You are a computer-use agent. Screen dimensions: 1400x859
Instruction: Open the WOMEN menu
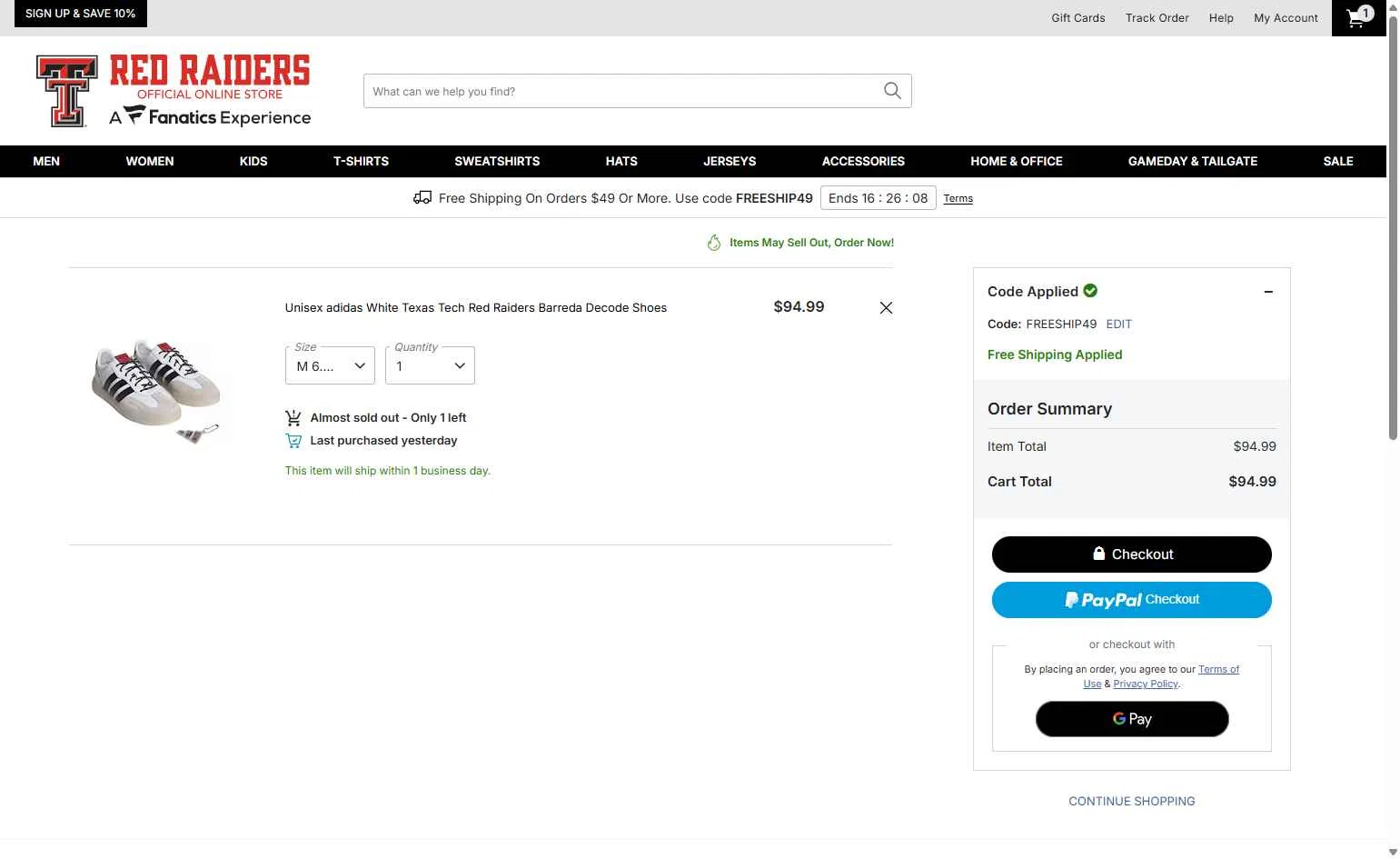click(x=150, y=161)
